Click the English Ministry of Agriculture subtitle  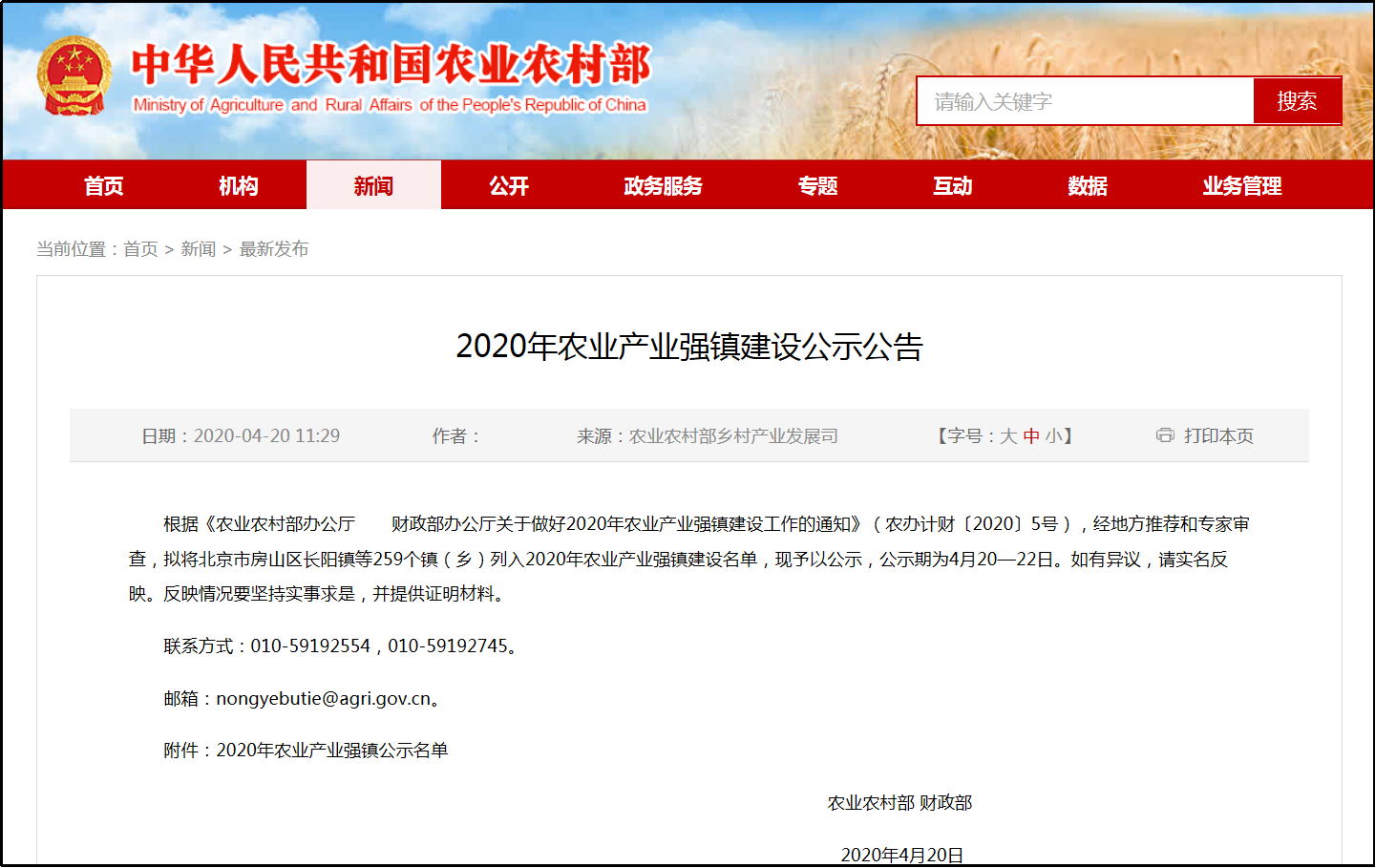[x=390, y=105]
